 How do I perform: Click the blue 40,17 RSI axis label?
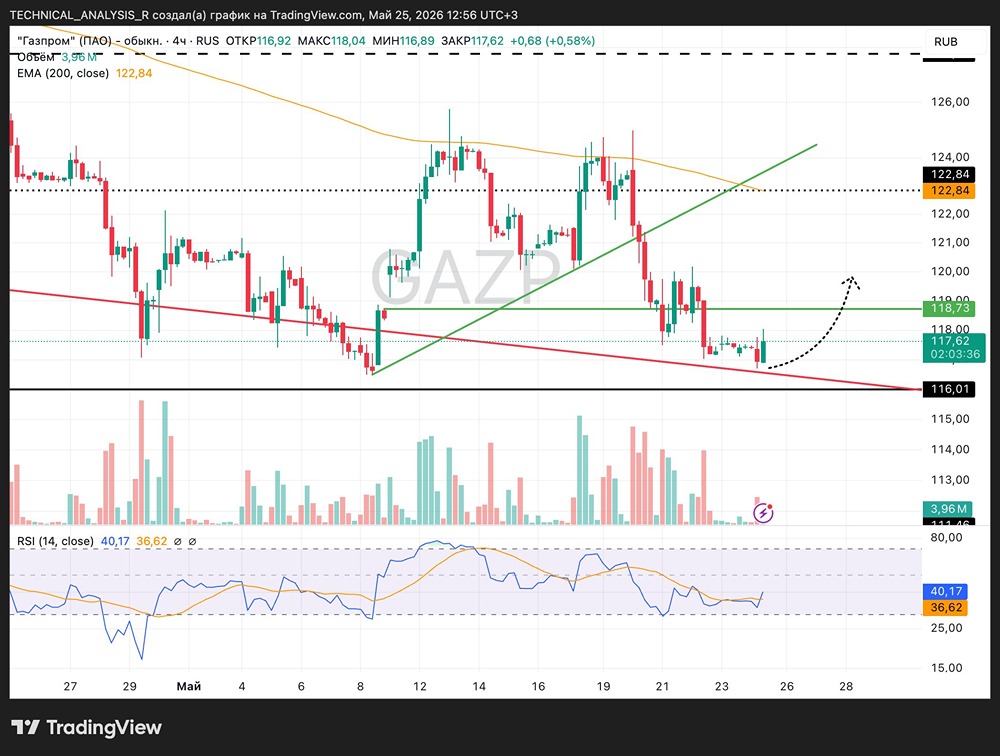tap(945, 591)
